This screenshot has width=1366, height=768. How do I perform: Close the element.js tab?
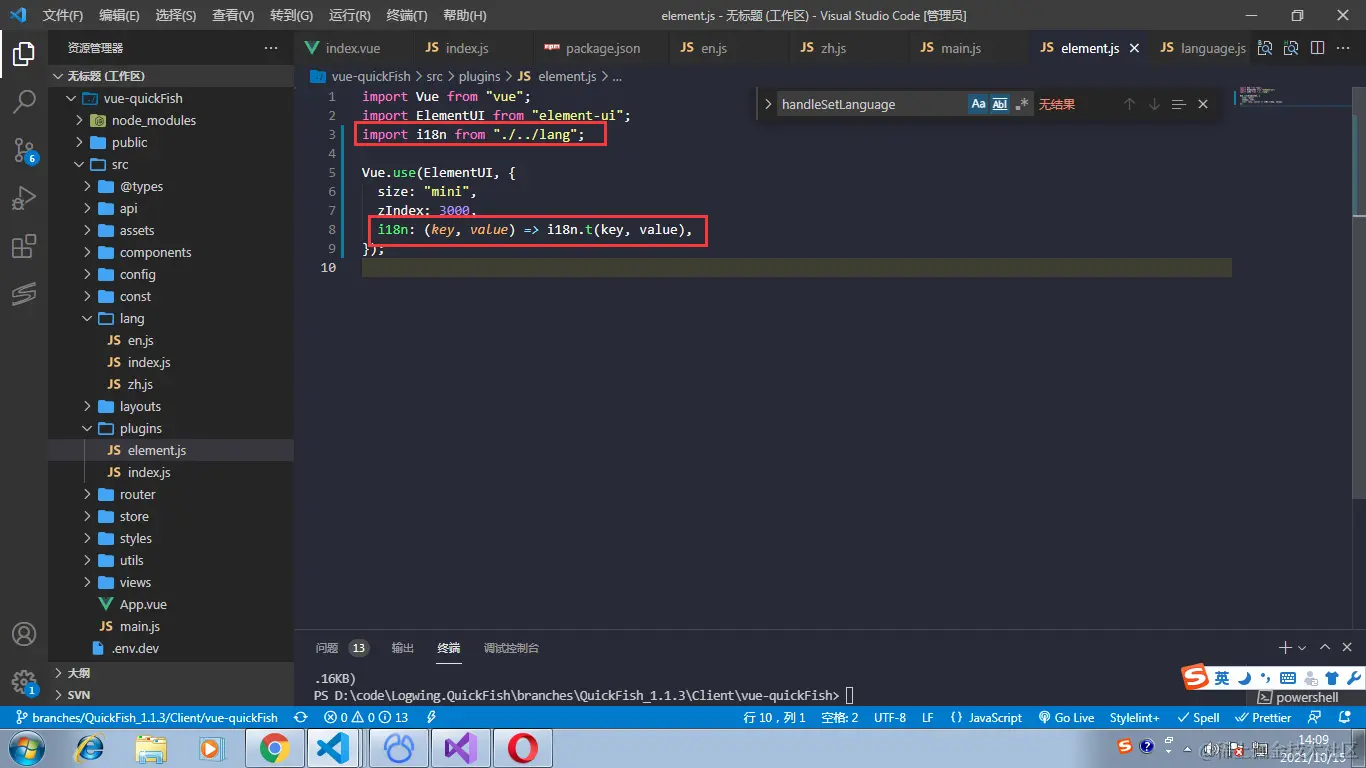[1134, 48]
